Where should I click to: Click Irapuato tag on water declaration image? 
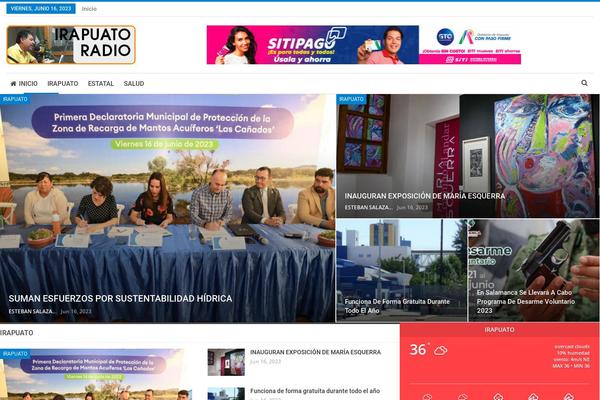(15, 99)
